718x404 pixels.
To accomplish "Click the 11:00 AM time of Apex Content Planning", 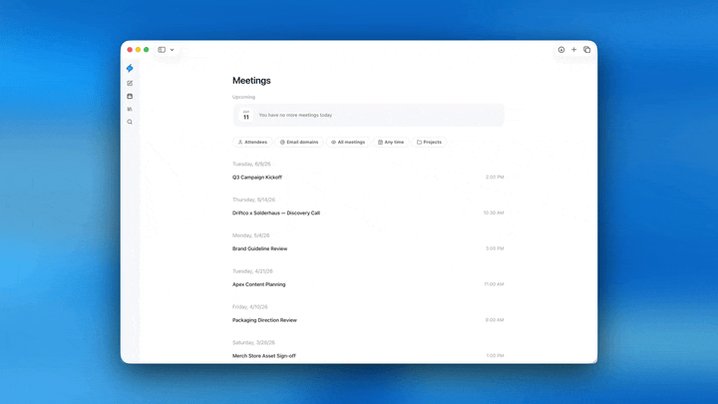I will [x=494, y=284].
